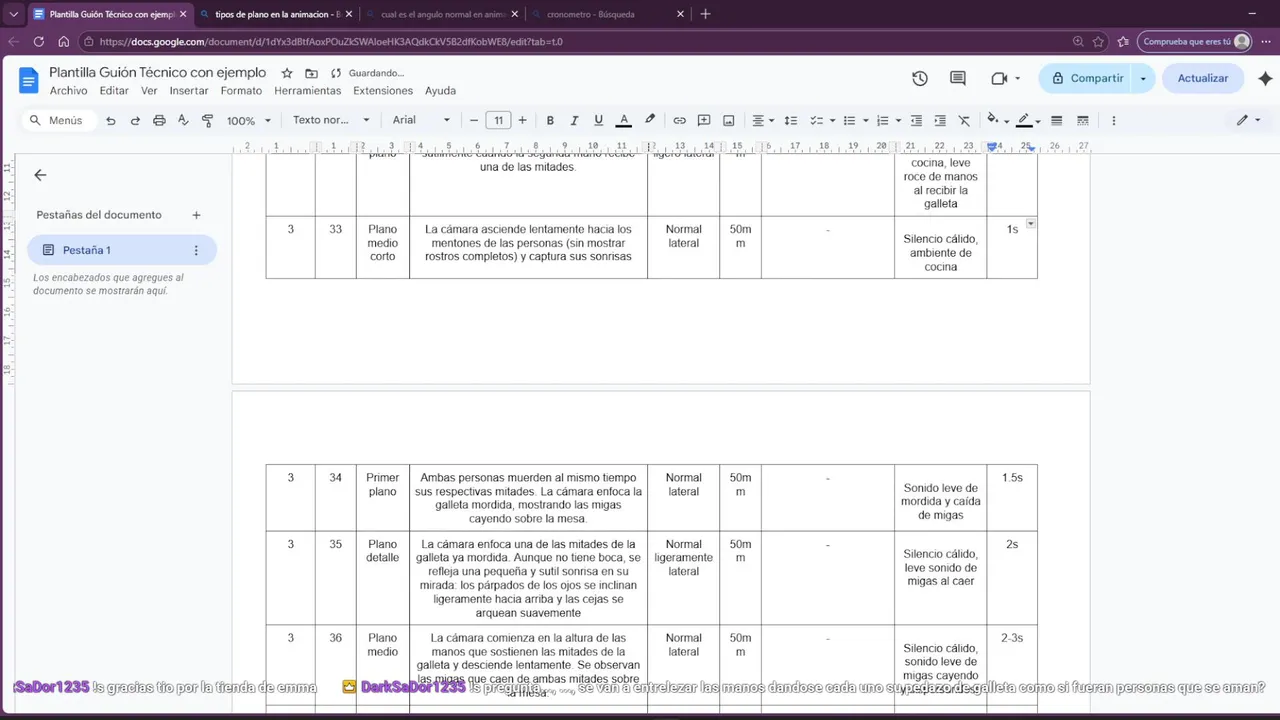Open the text alignment dropdown
The image size is (1280, 720).
[762, 120]
